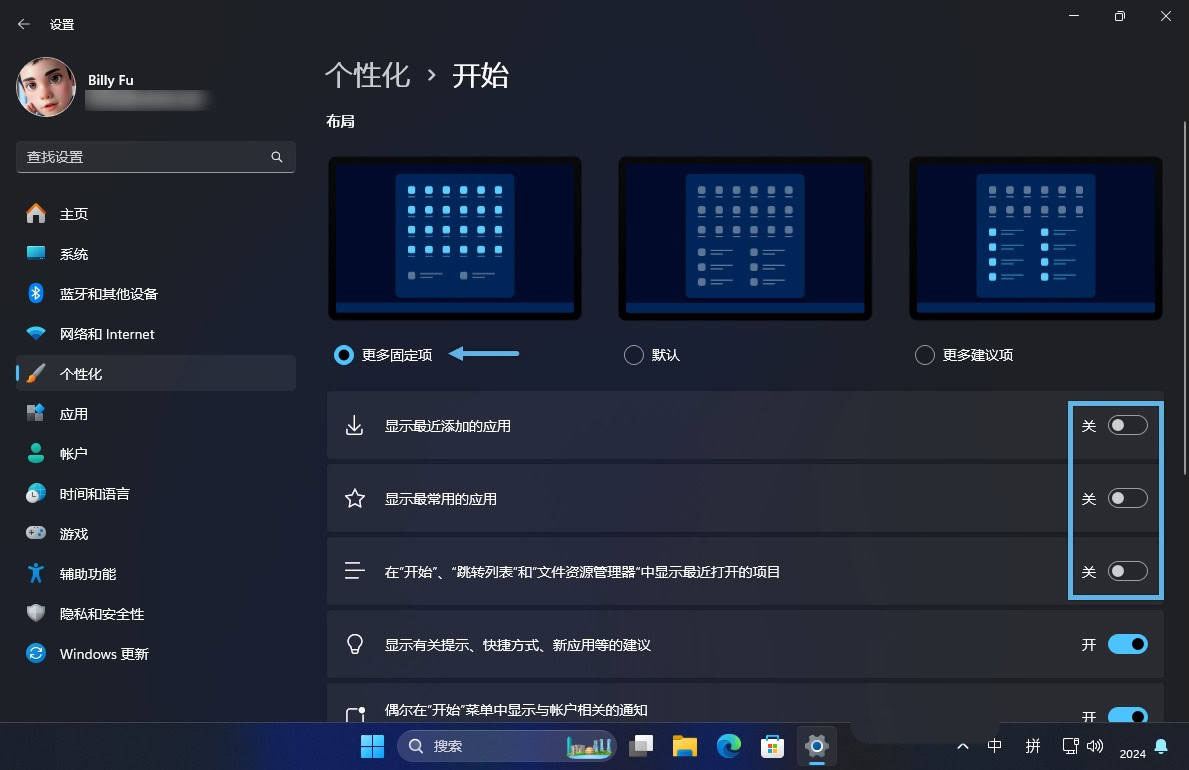Click the Windows Start button
The image size is (1189, 770).
[x=372, y=746]
